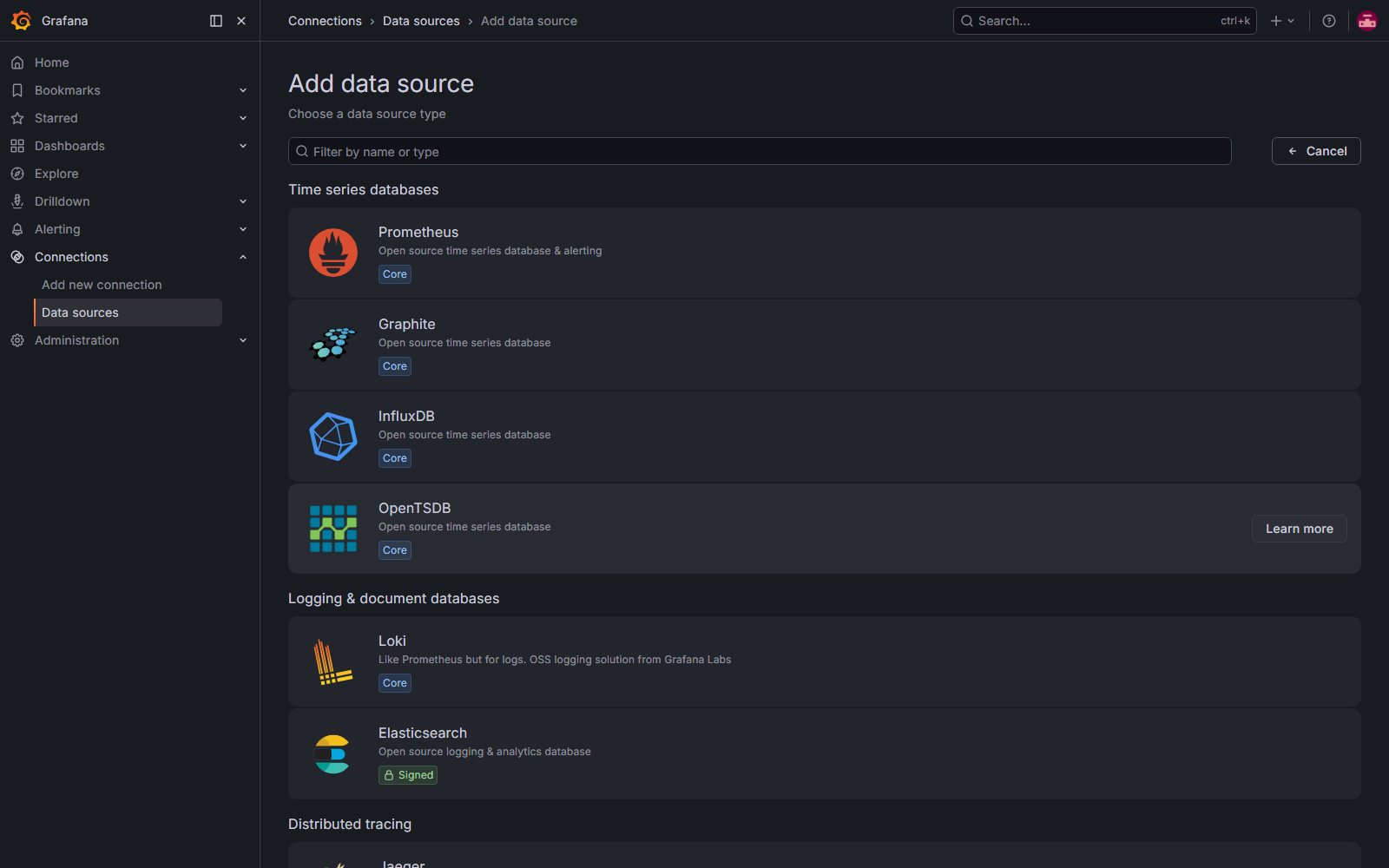Go to Home in the sidebar

pyautogui.click(x=52, y=62)
